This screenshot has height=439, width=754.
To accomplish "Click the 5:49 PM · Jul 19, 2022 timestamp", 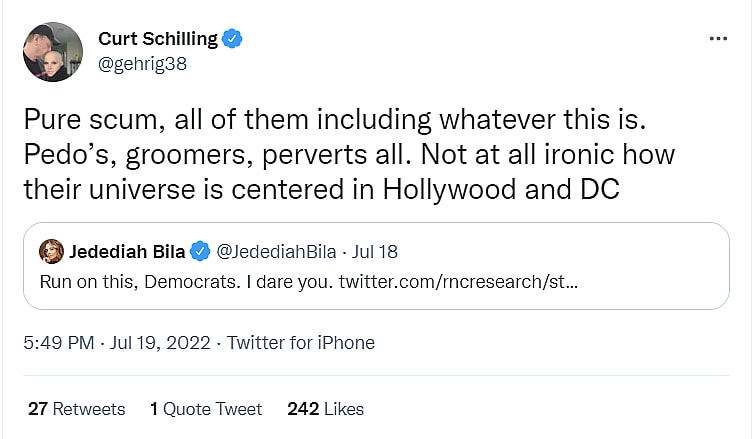I will 117,343.
